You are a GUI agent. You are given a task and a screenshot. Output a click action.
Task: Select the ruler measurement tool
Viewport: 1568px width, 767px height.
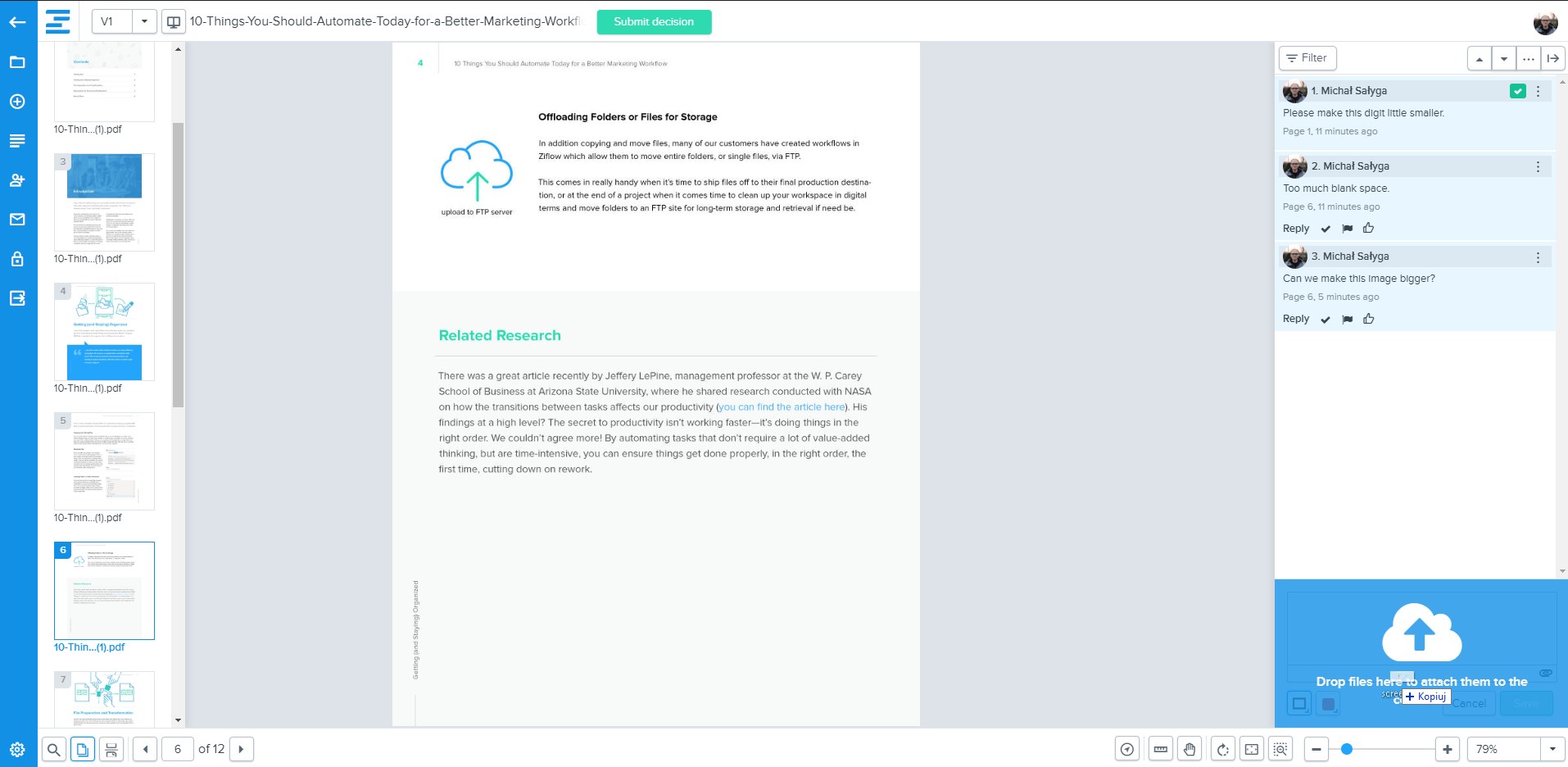pos(1160,749)
